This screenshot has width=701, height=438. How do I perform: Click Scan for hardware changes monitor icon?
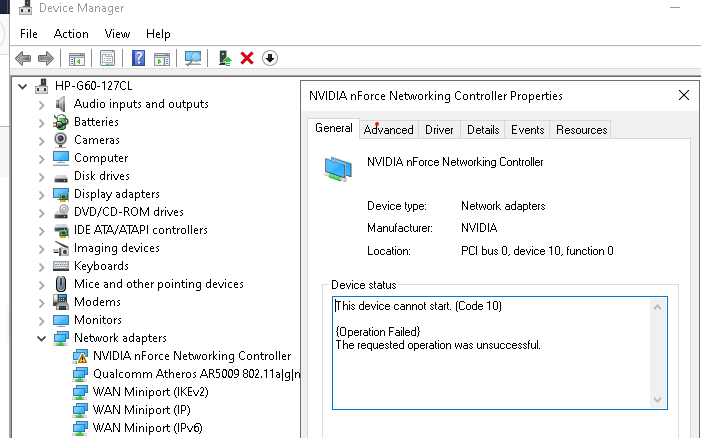193,58
